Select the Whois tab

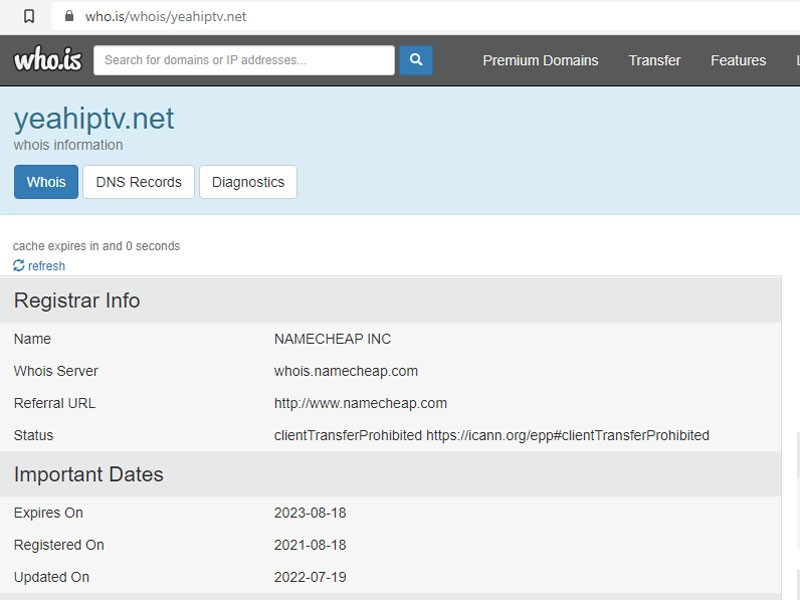(x=46, y=182)
